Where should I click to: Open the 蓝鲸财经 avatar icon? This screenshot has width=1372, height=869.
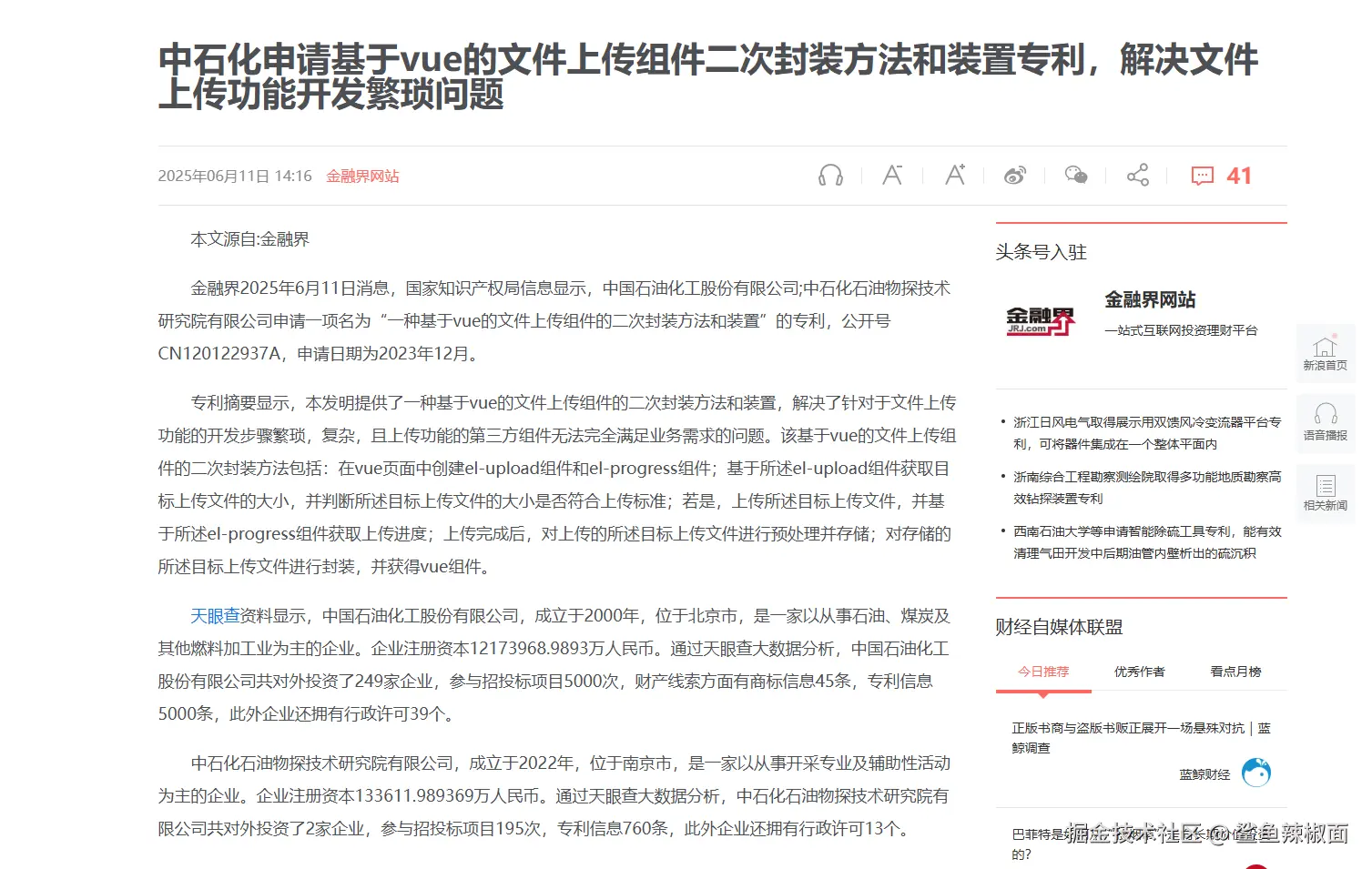point(1258,771)
